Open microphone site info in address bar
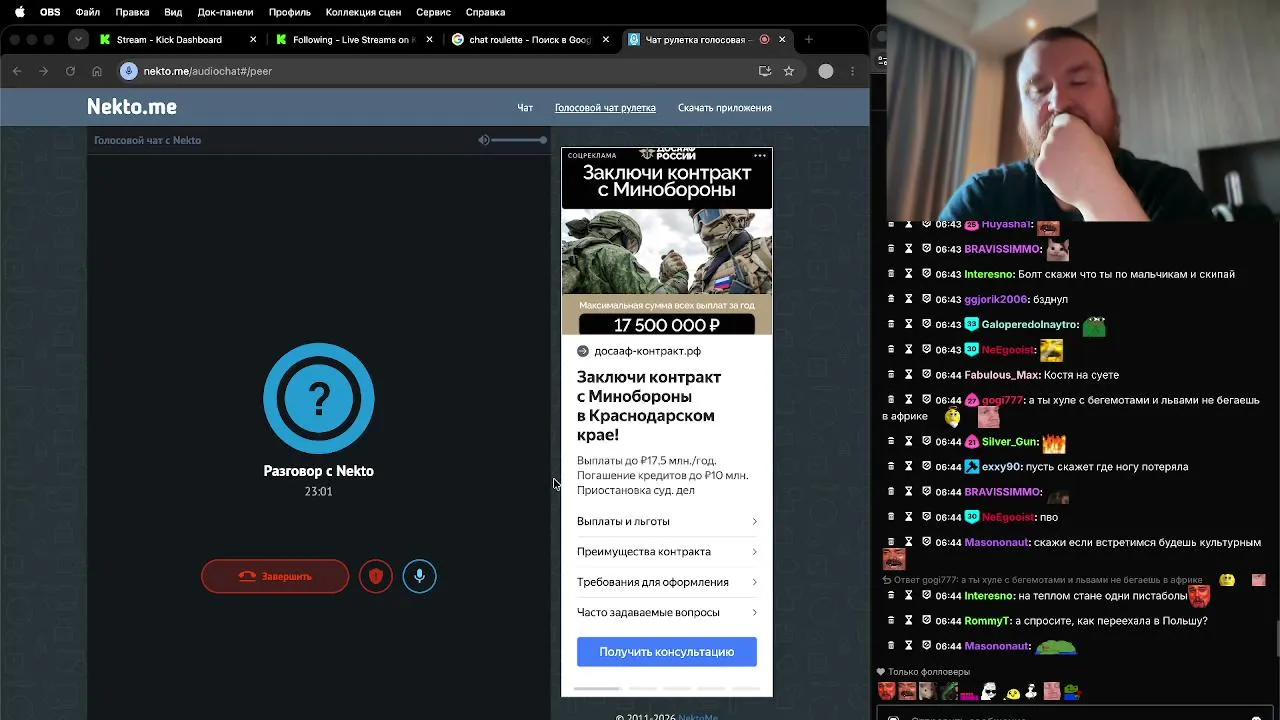Viewport: 1280px width, 720px height. (128, 71)
